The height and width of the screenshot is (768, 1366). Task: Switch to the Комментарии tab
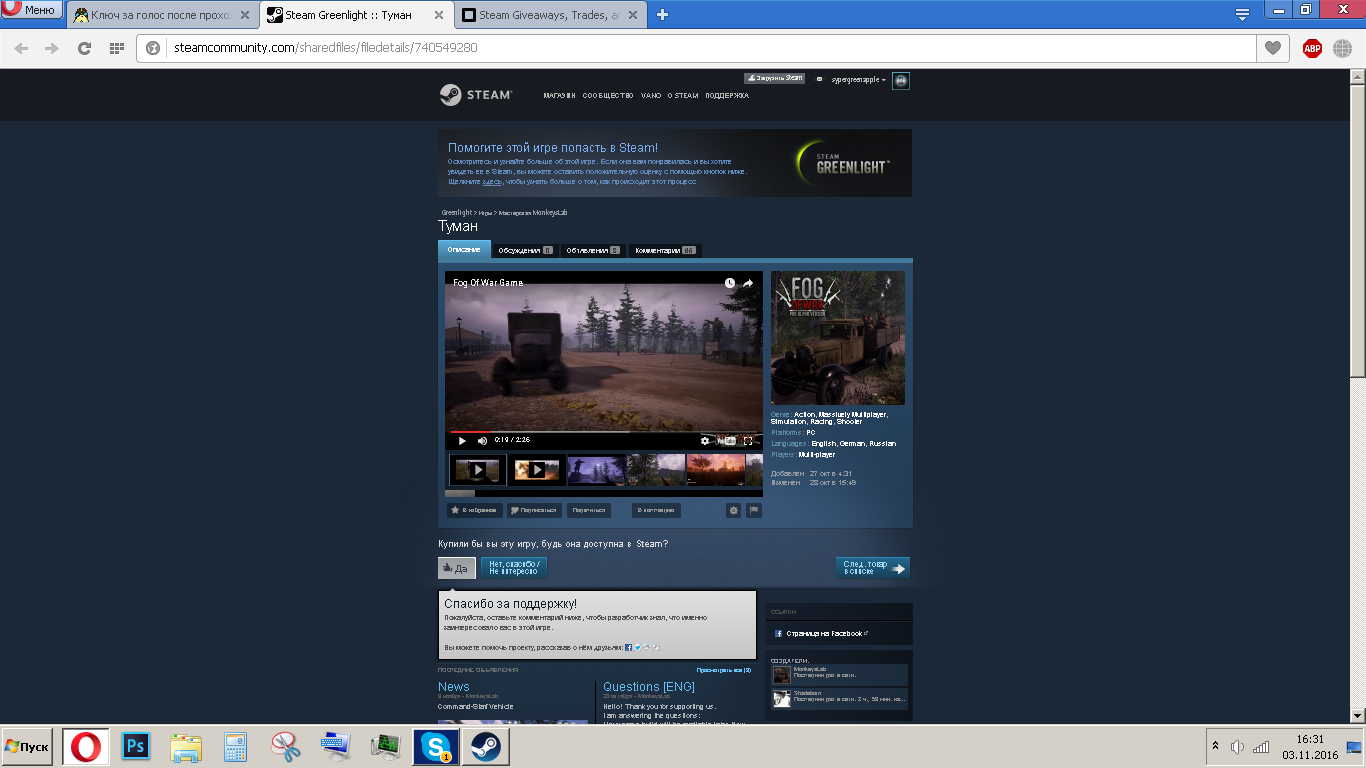665,250
